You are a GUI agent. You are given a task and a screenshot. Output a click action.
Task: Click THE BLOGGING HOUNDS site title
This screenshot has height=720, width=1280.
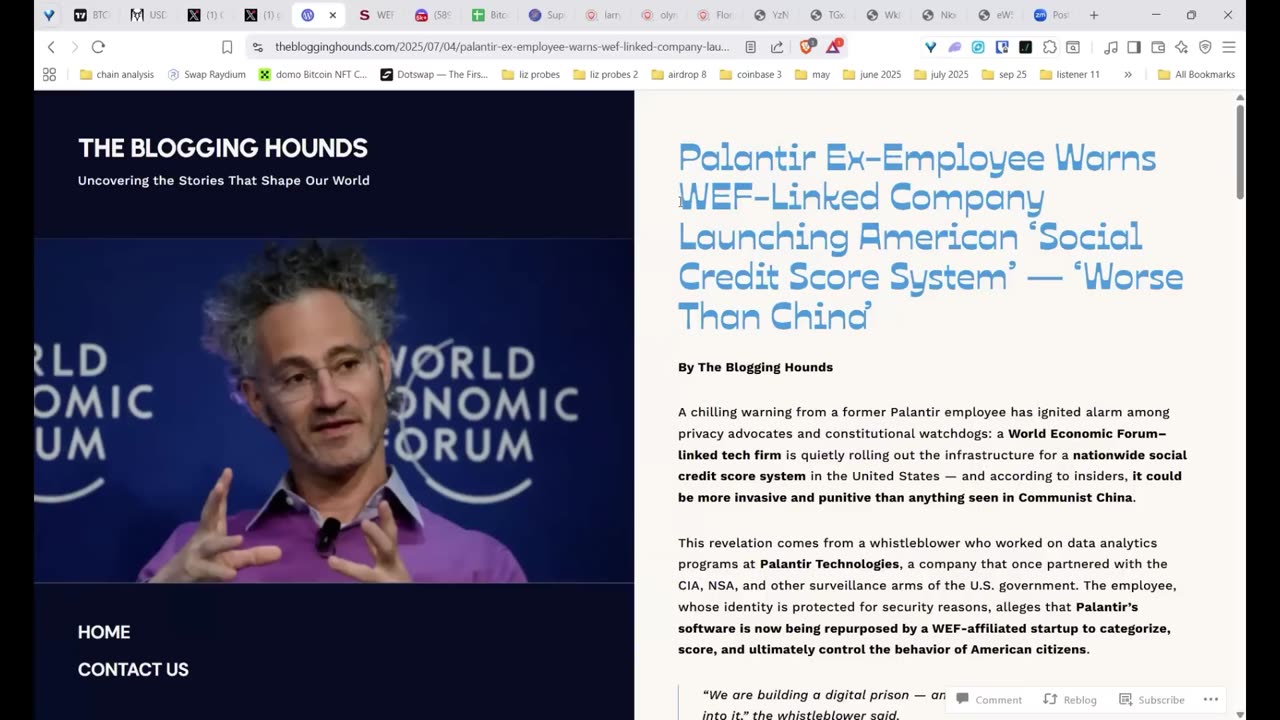(x=223, y=148)
